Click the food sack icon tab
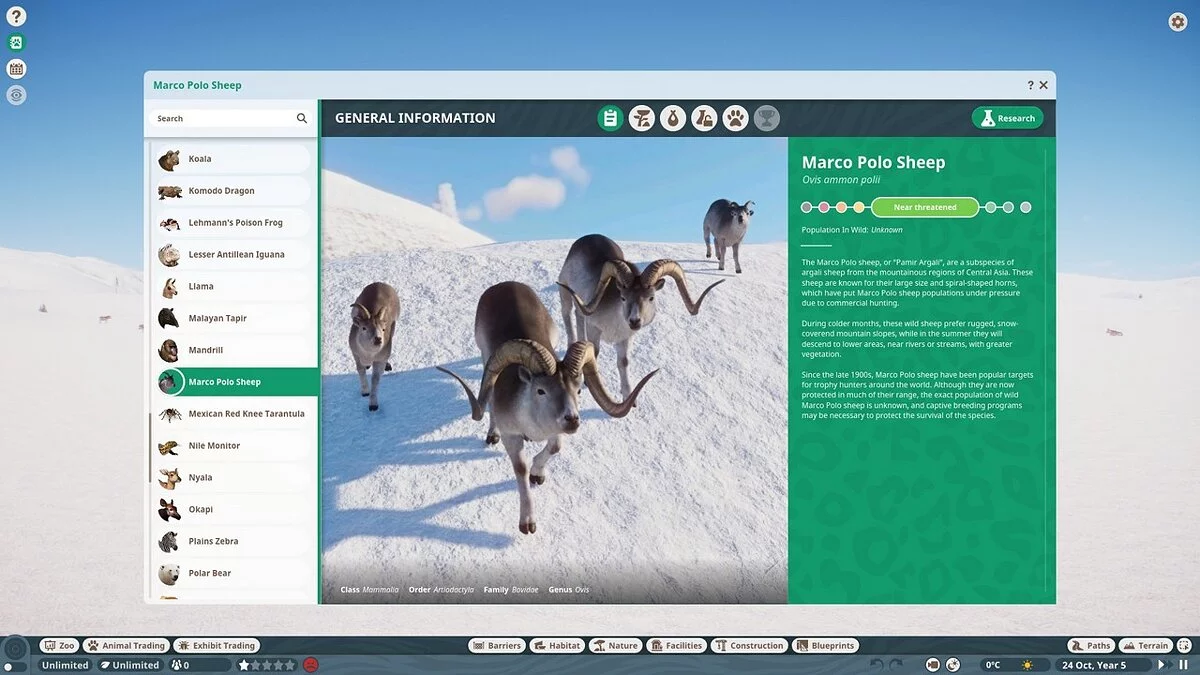 coord(673,119)
